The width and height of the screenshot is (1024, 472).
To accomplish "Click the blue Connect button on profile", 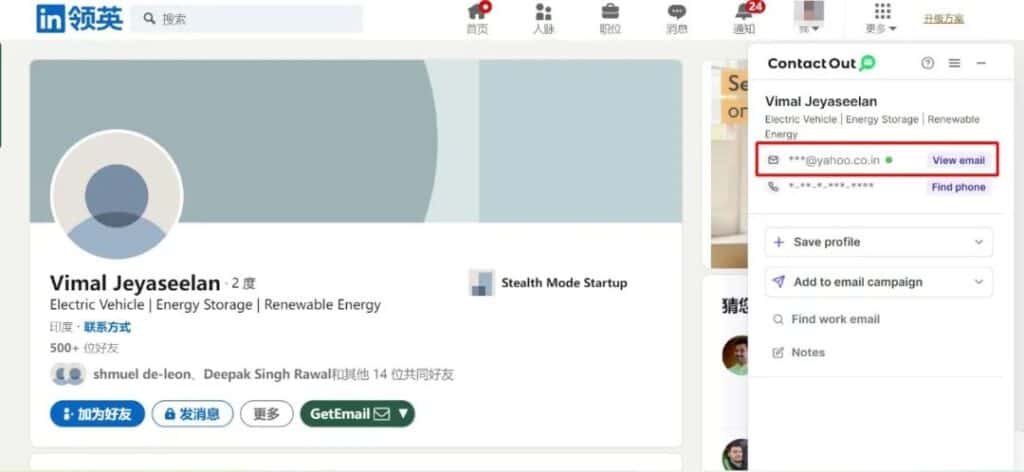I will (97, 414).
